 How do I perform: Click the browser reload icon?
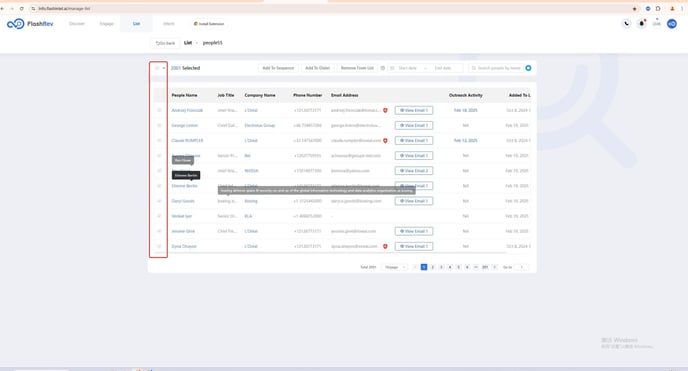pyautogui.click(x=22, y=8)
